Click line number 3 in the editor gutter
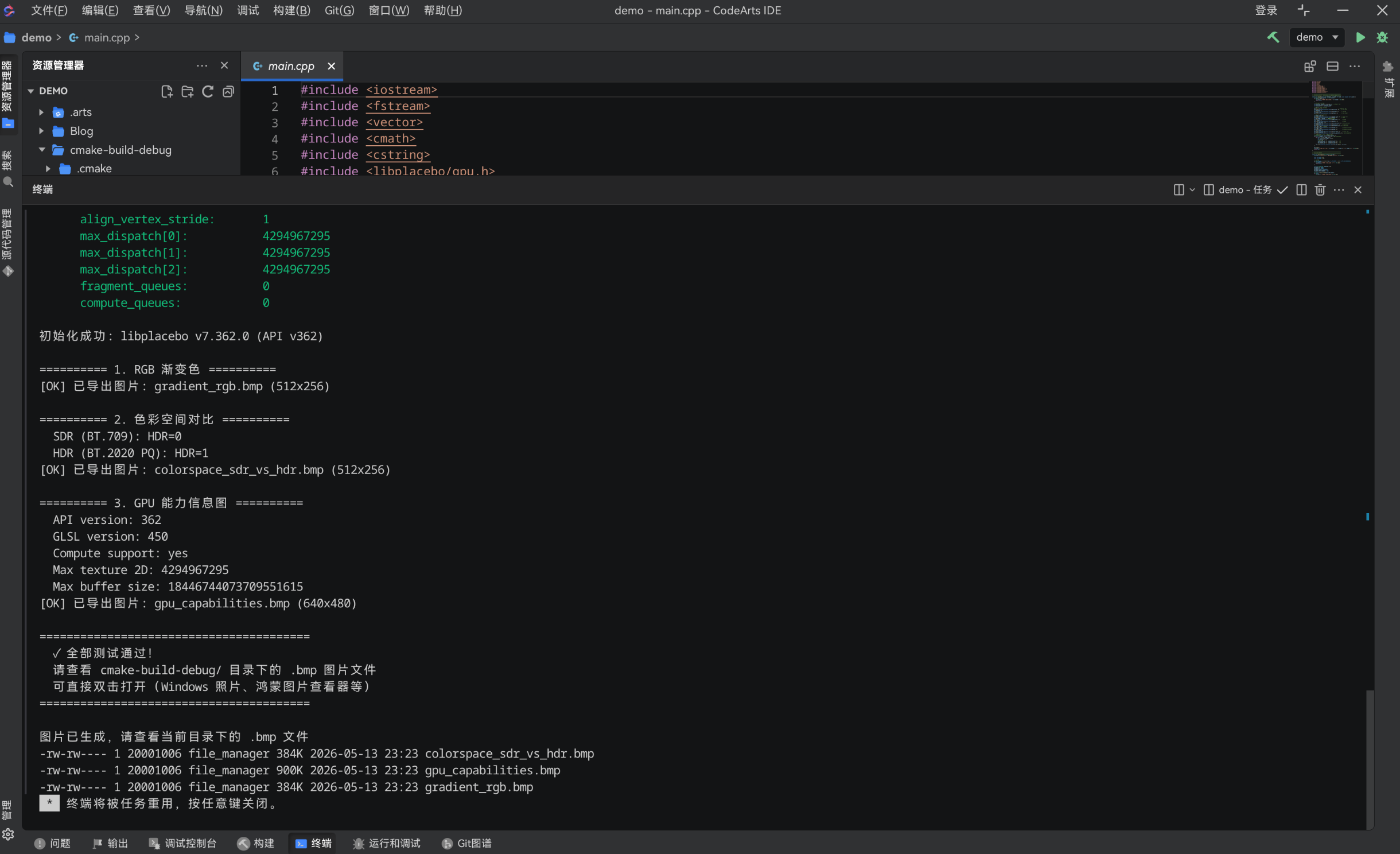This screenshot has width=1400, height=854. (275, 123)
